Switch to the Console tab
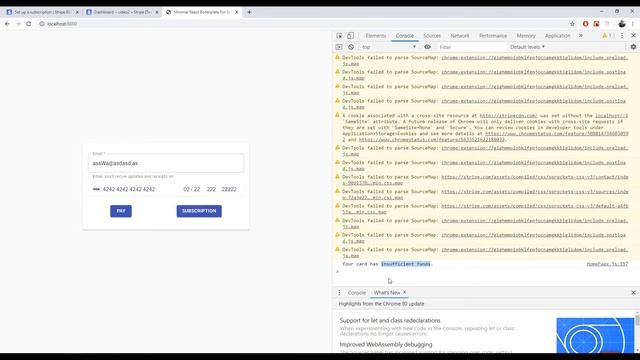Screen dimensions: 640x360 [x=404, y=36]
